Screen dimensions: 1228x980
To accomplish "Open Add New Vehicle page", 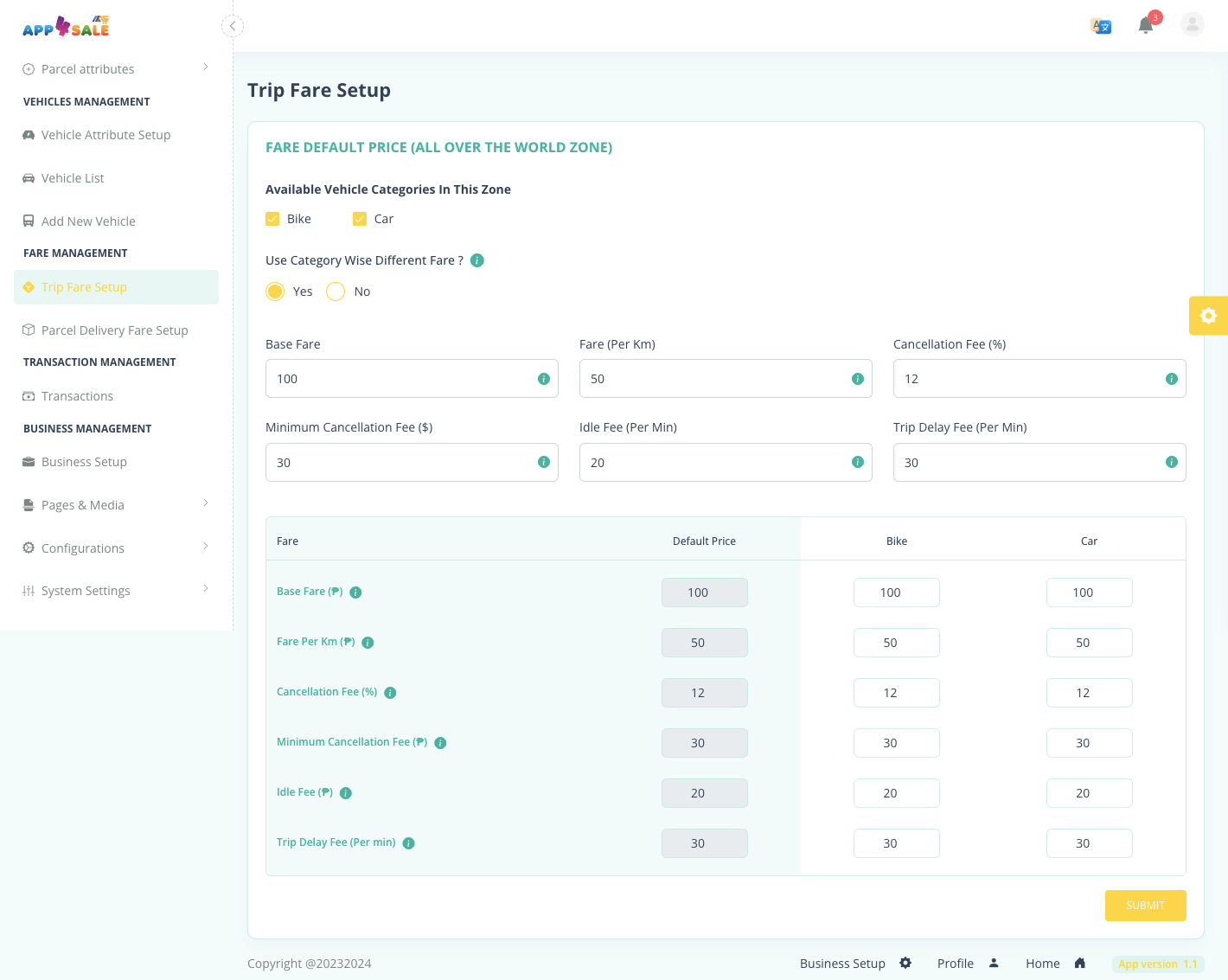I will [x=116, y=221].
